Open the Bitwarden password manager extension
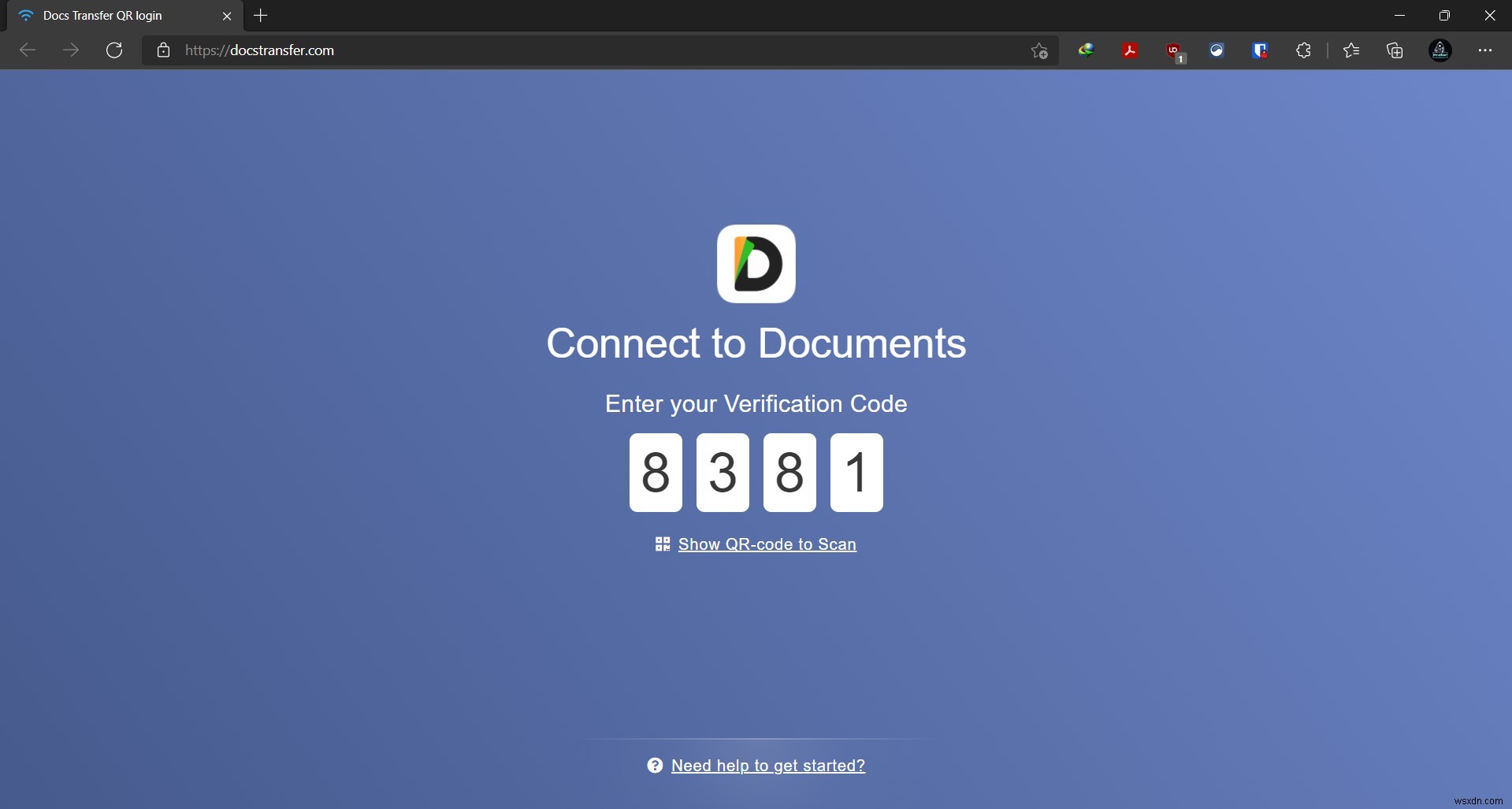Viewport: 1512px width, 809px height. pyautogui.click(x=1259, y=50)
